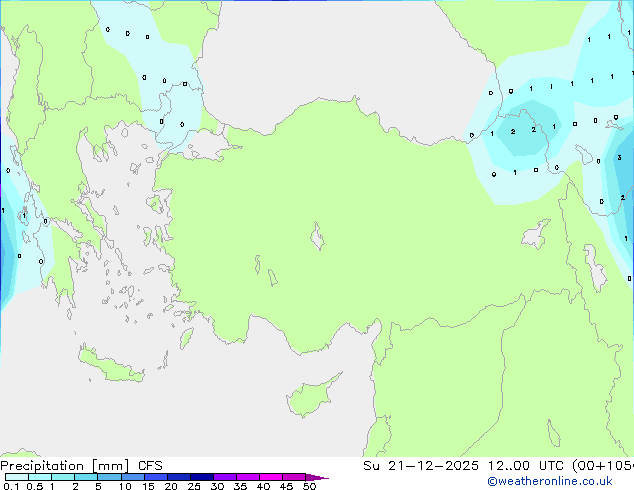Click the island of Crete on the map
The width and height of the screenshot is (634, 490).
(111, 365)
